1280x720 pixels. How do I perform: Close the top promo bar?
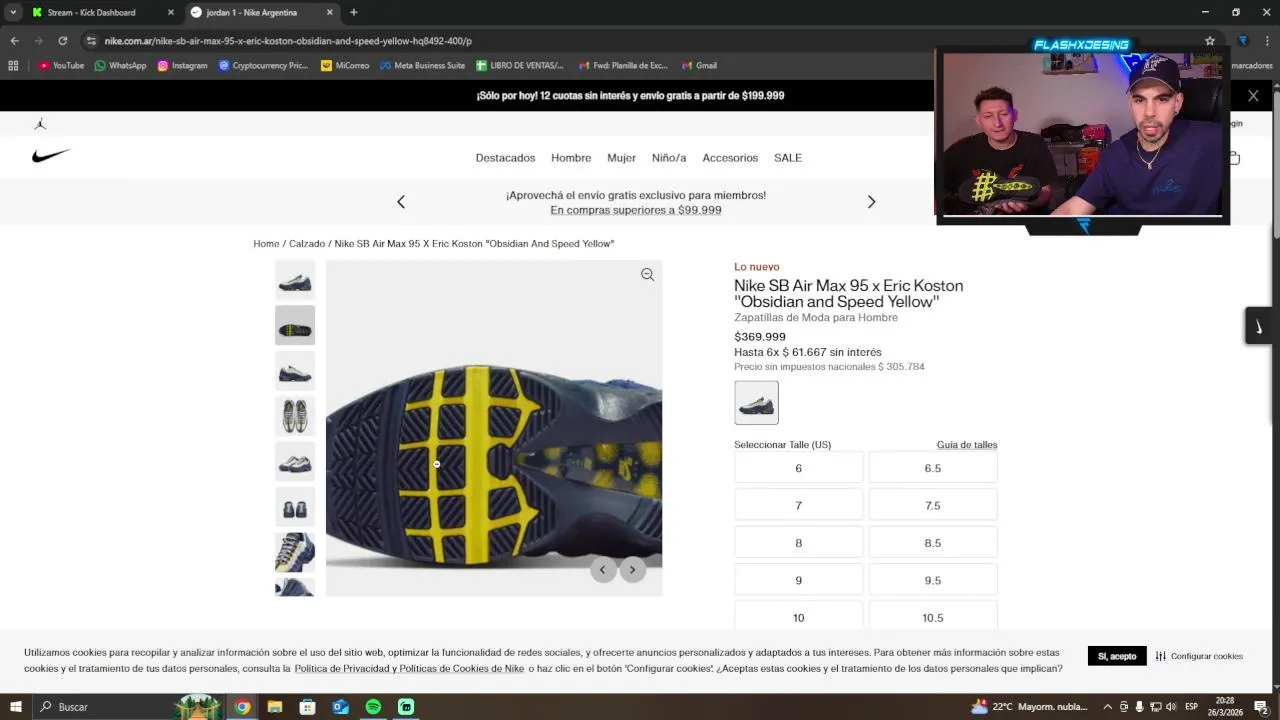1253,96
